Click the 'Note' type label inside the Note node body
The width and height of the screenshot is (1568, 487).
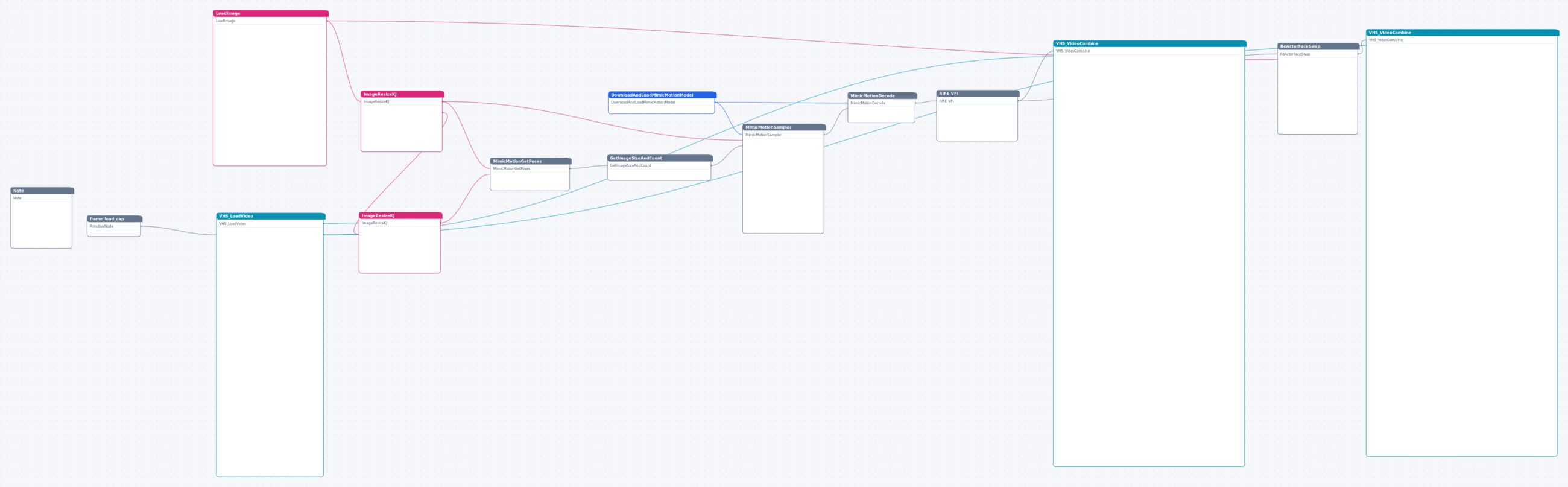coord(17,198)
